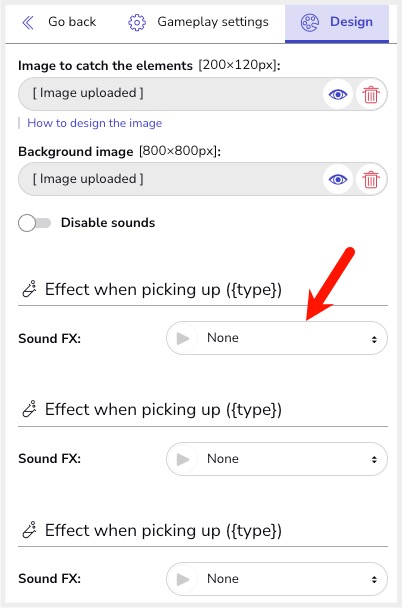Select the Design tab
This screenshot has width=402, height=608.
pos(337,23)
